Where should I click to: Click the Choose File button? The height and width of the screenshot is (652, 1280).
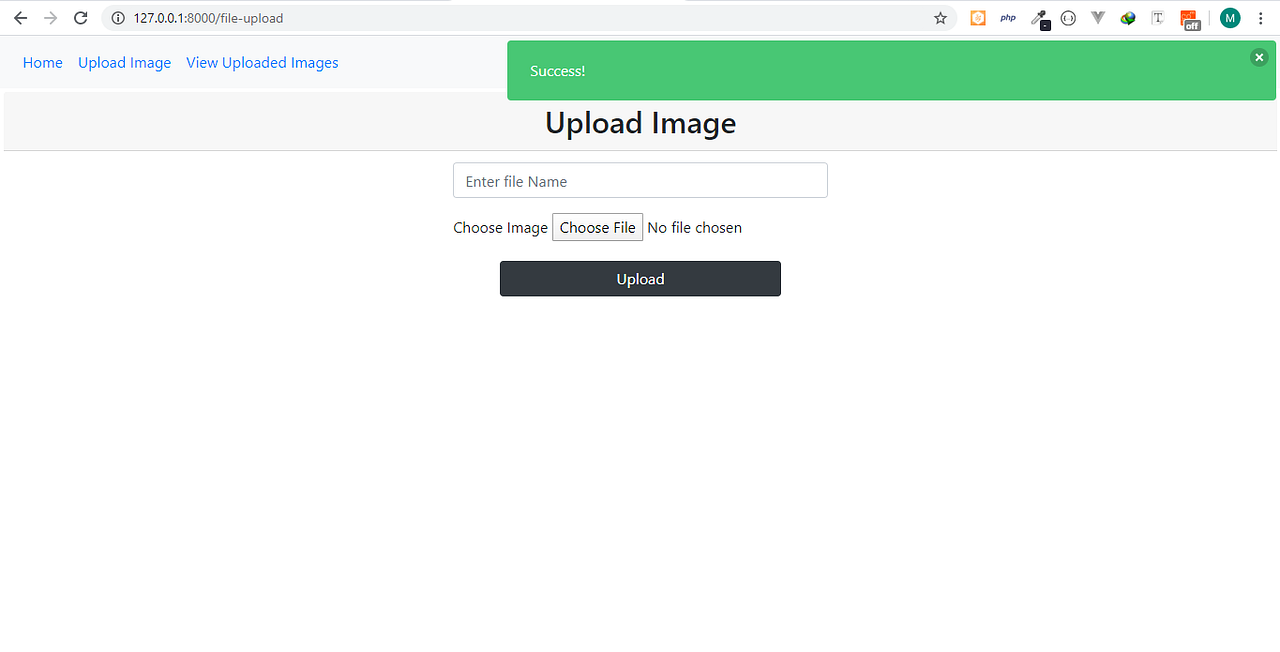[x=597, y=228]
